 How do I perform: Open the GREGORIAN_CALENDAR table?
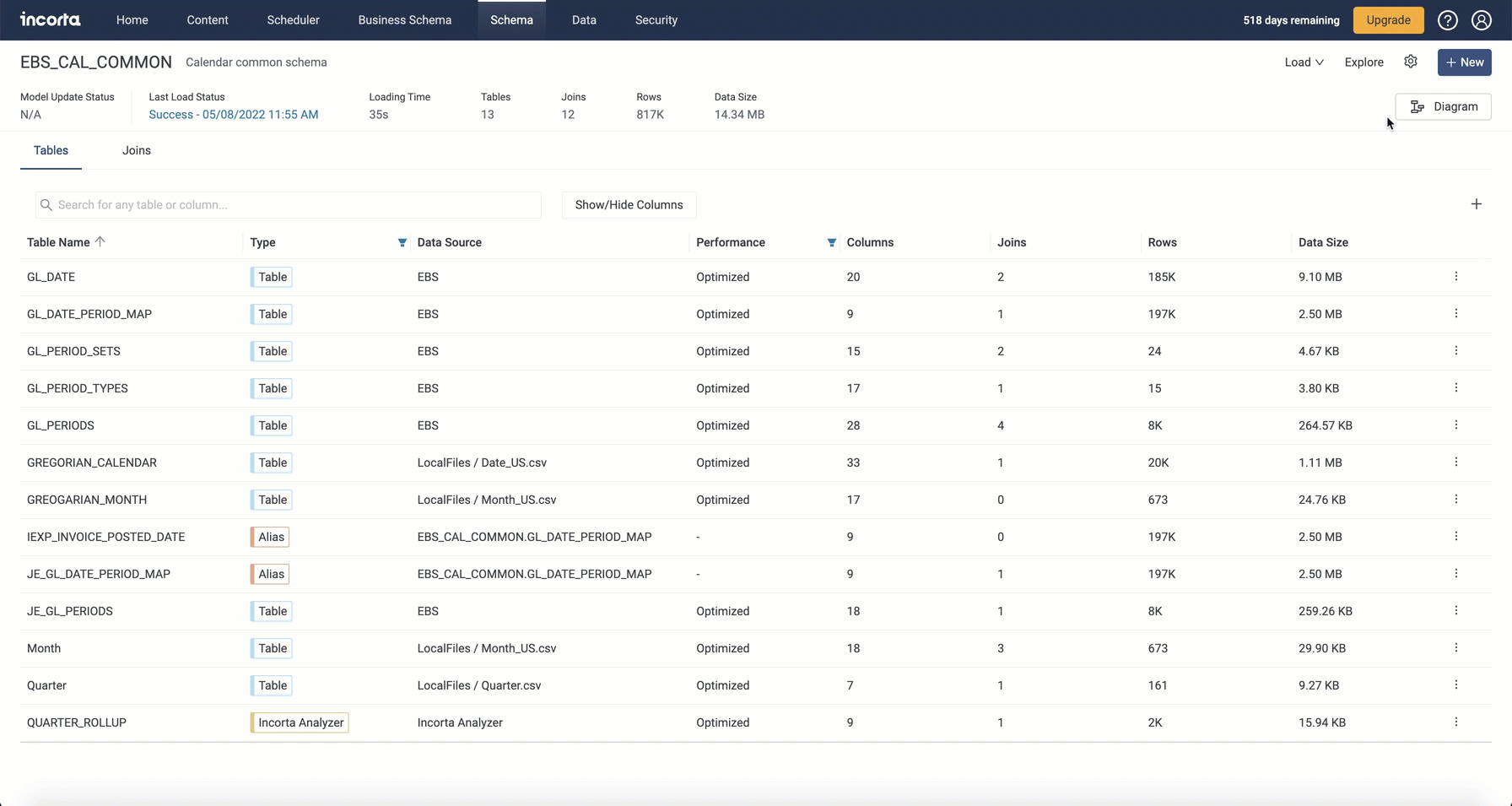[92, 463]
